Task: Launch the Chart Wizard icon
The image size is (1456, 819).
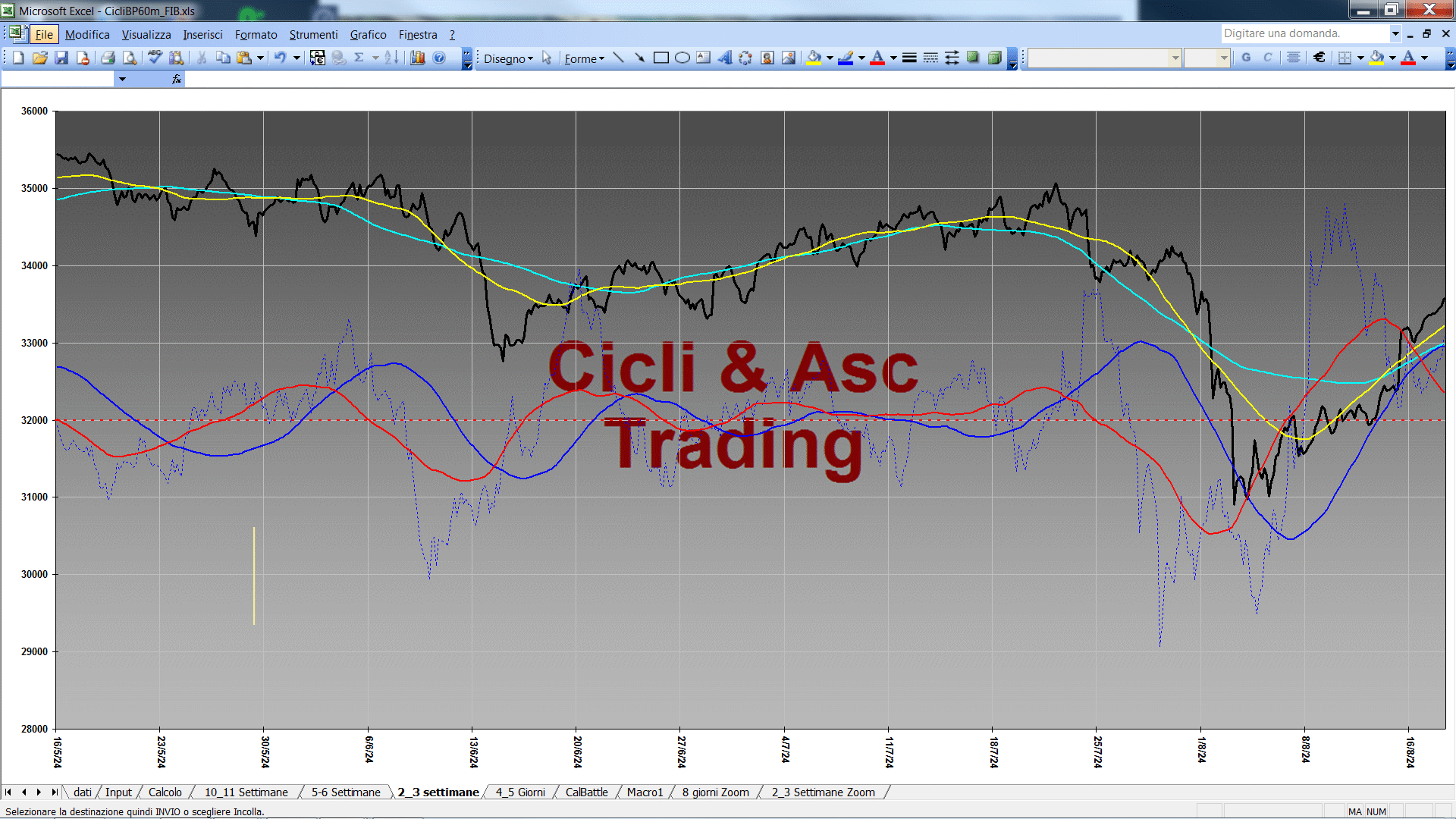Action: pyautogui.click(x=418, y=58)
